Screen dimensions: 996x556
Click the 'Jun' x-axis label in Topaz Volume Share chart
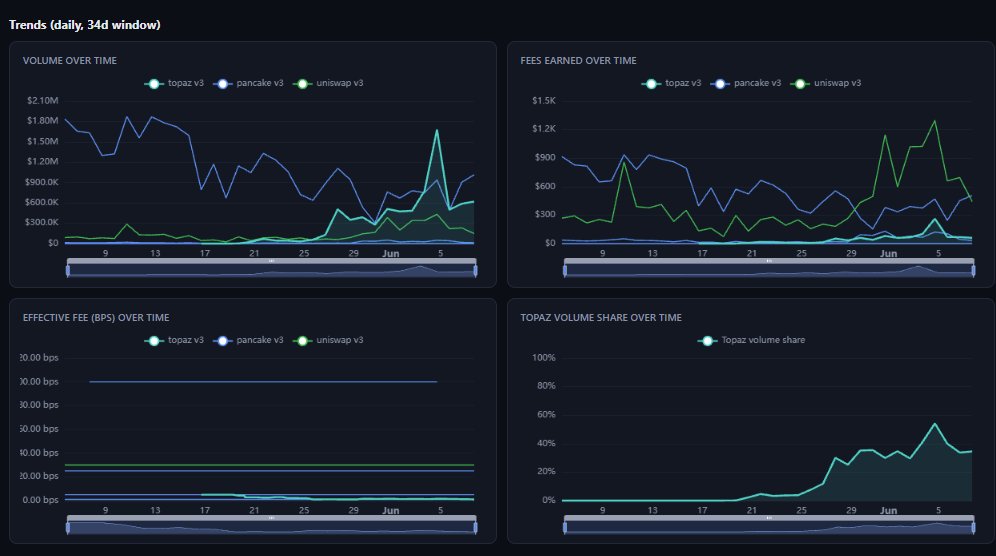coord(888,510)
